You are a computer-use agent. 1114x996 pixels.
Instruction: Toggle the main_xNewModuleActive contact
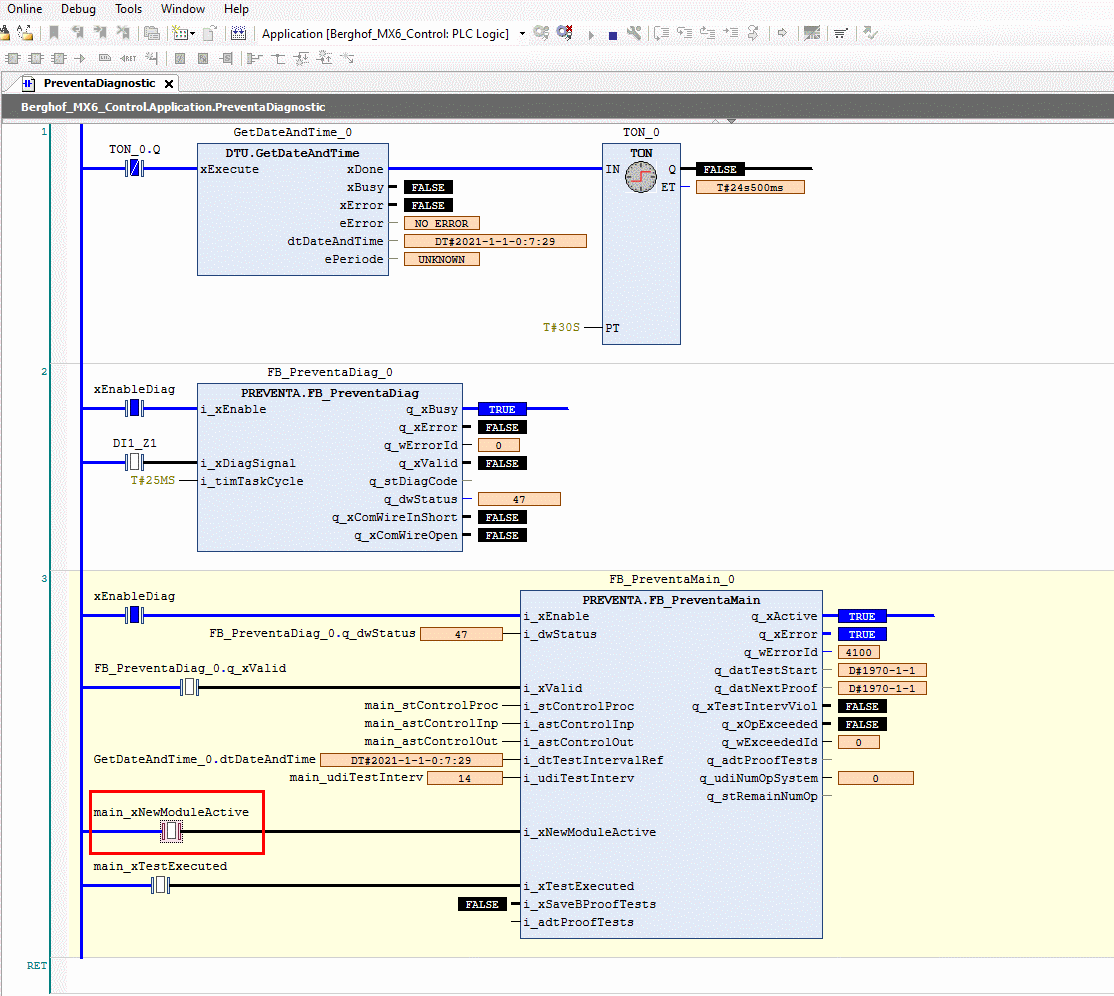tap(171, 831)
